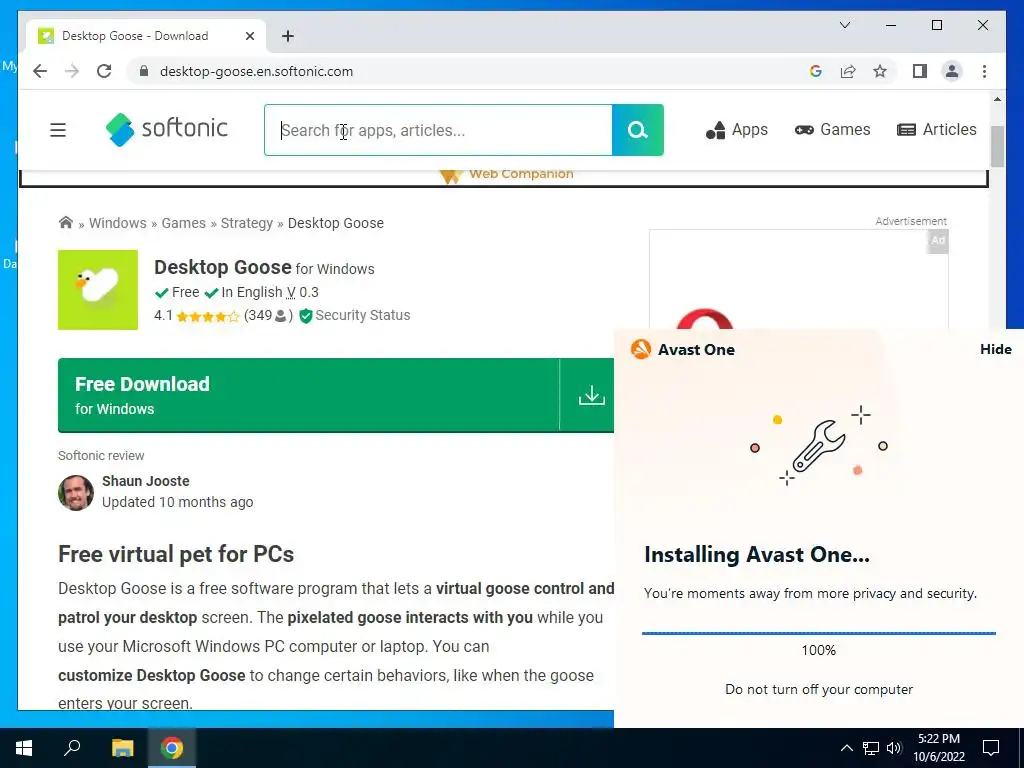Open a new Chrome tab
This screenshot has width=1024, height=768.
288,36
